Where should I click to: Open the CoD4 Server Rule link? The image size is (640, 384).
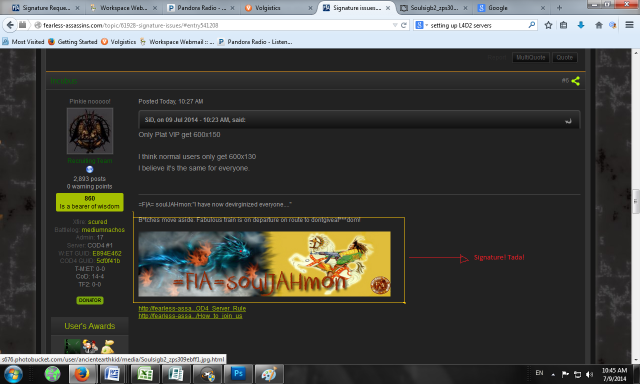192,309
